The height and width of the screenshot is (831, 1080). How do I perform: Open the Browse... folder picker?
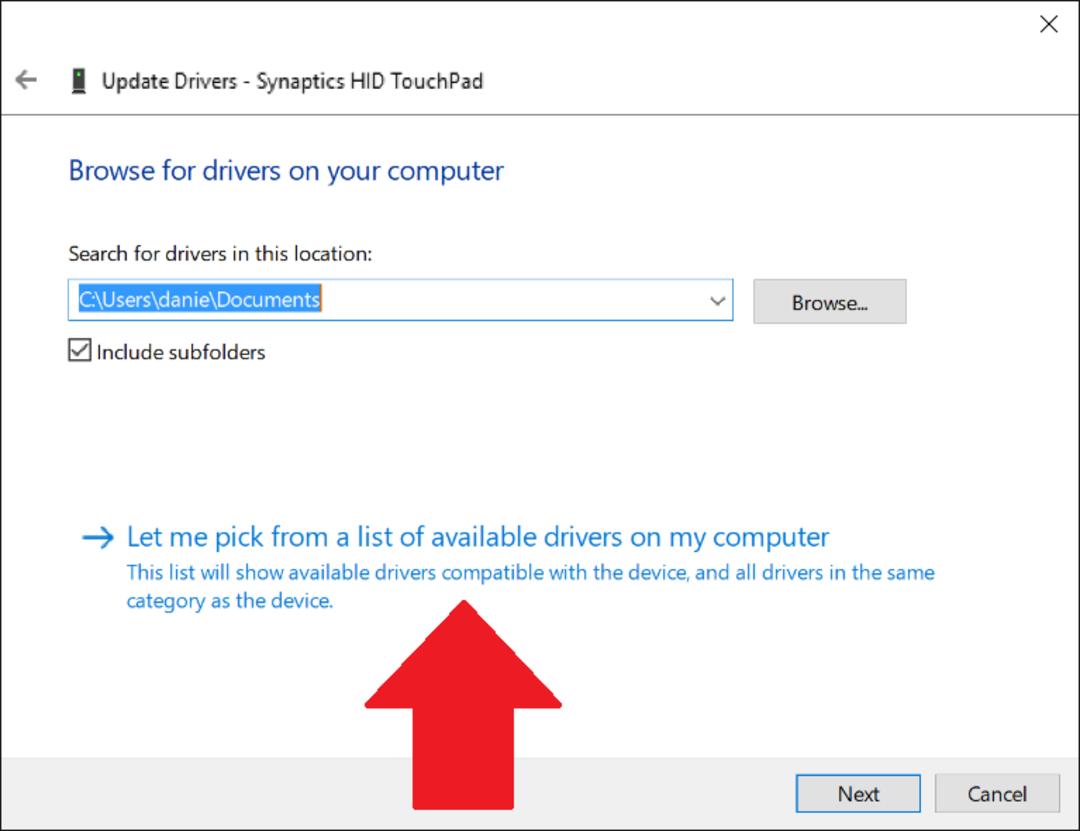pyautogui.click(x=829, y=302)
